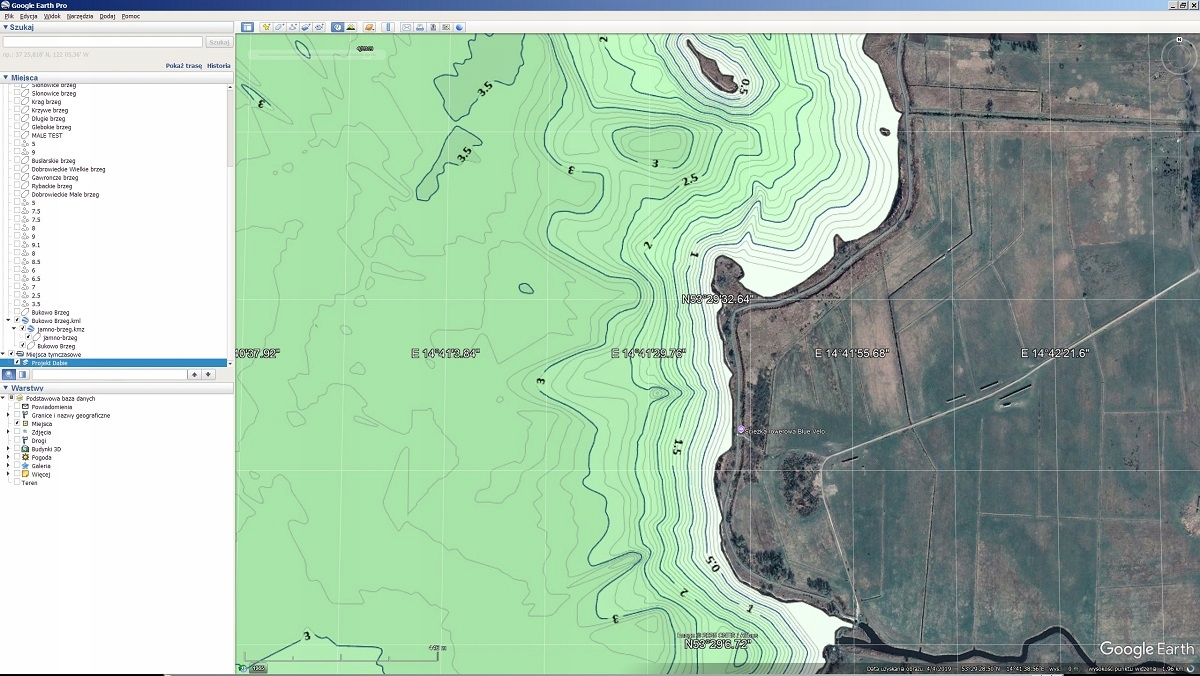Viewport: 1200px width, 676px height.
Task: Open the Plik menu
Action: tap(9, 16)
